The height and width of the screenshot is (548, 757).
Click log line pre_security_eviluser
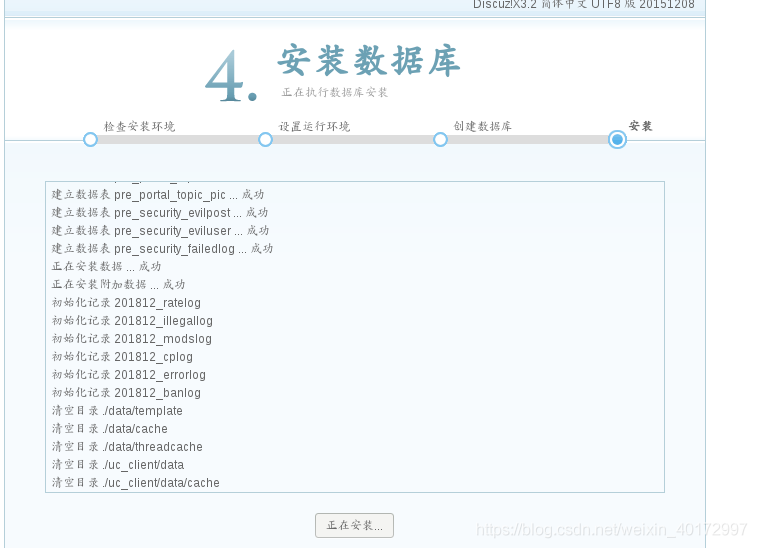tap(160, 230)
